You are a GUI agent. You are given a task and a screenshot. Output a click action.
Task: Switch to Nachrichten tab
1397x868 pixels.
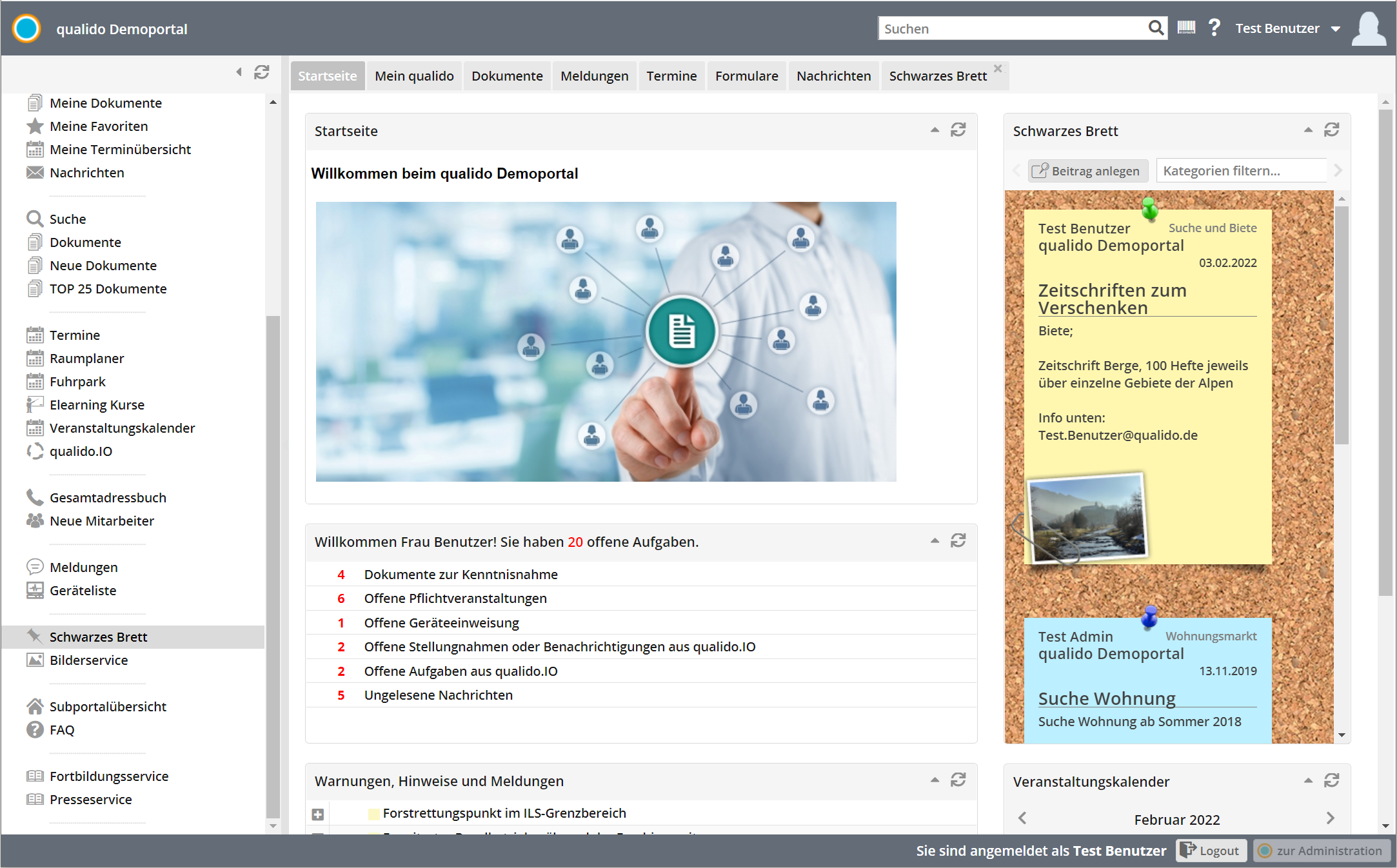point(834,76)
